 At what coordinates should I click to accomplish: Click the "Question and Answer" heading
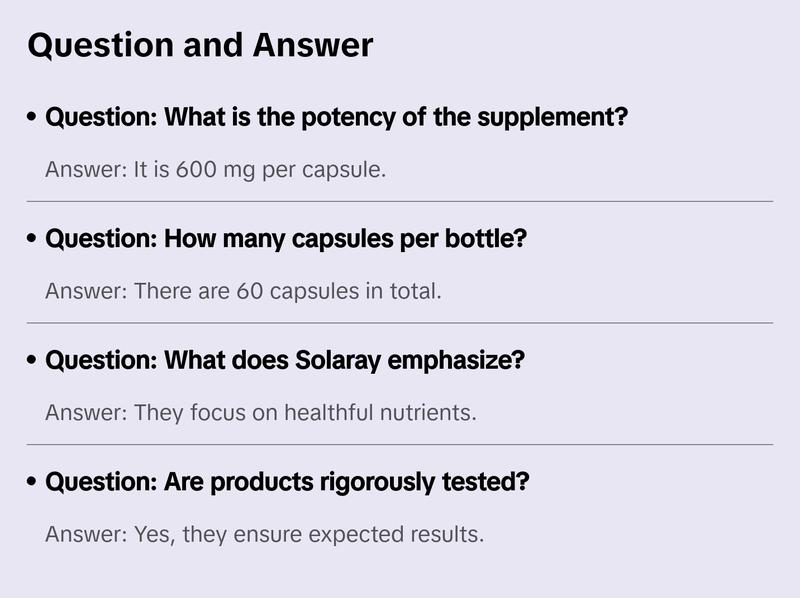pos(200,45)
